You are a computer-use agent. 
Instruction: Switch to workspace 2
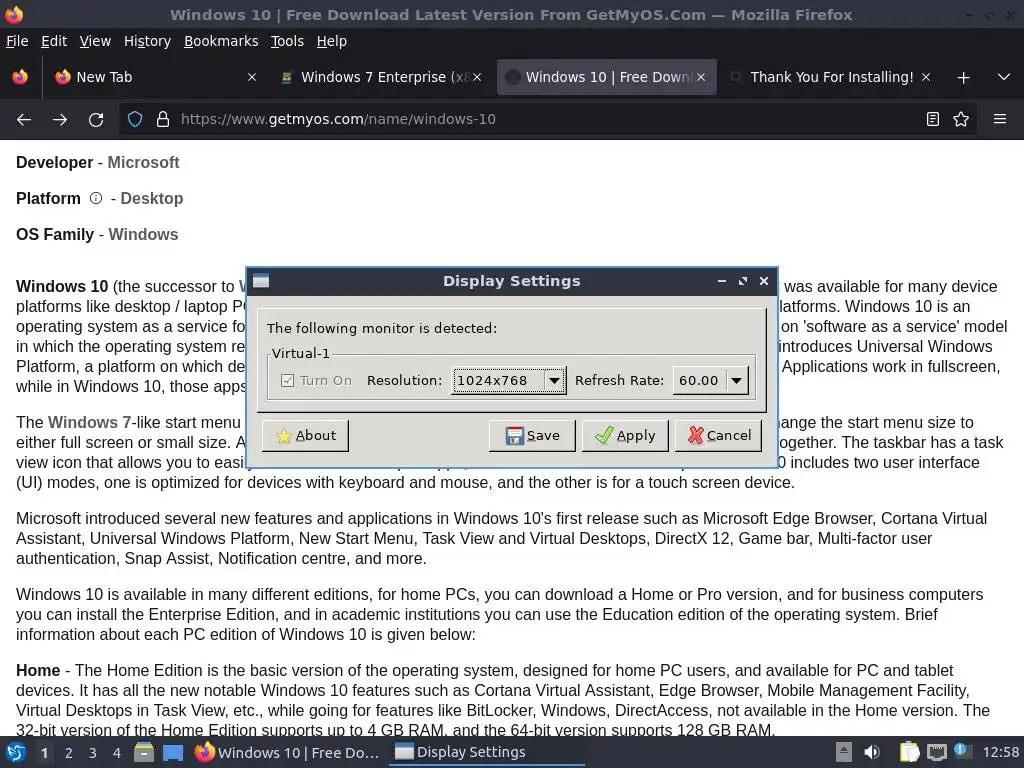tap(69, 753)
